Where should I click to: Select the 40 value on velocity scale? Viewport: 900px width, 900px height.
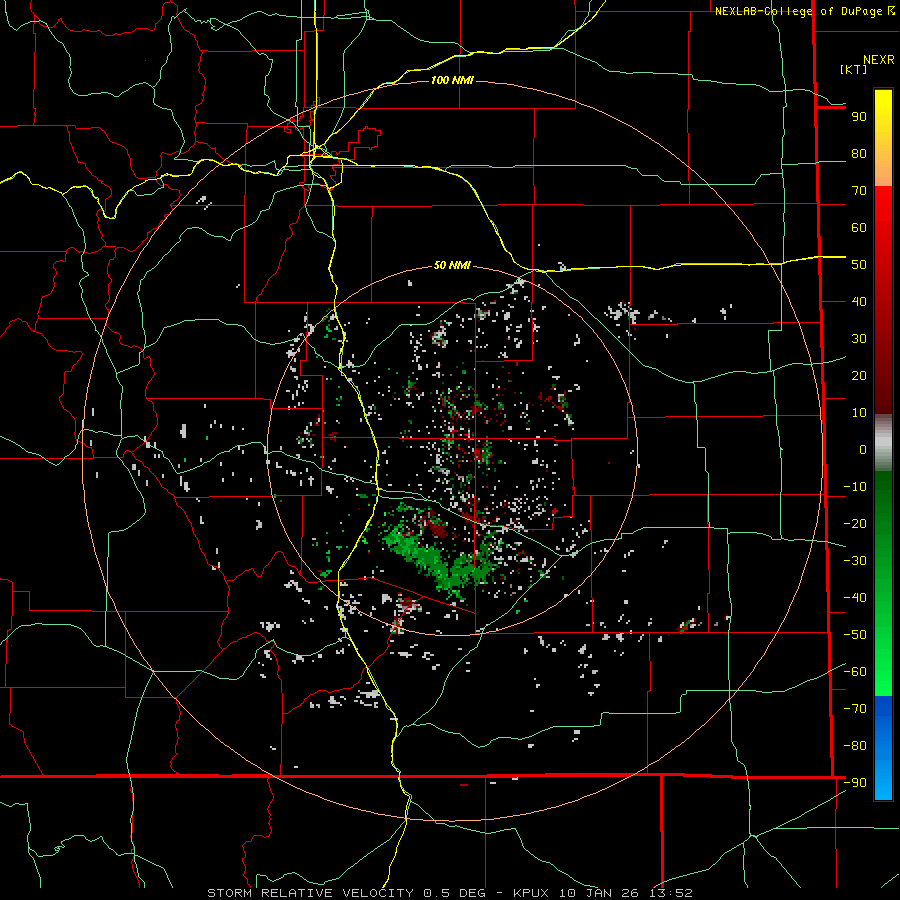pos(859,302)
